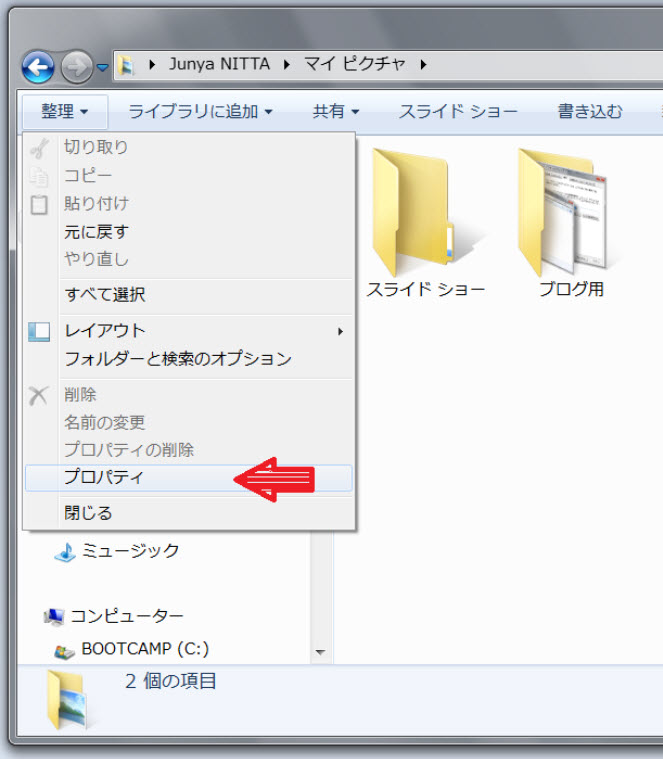Click 元に戻す in the menu

pos(97,232)
